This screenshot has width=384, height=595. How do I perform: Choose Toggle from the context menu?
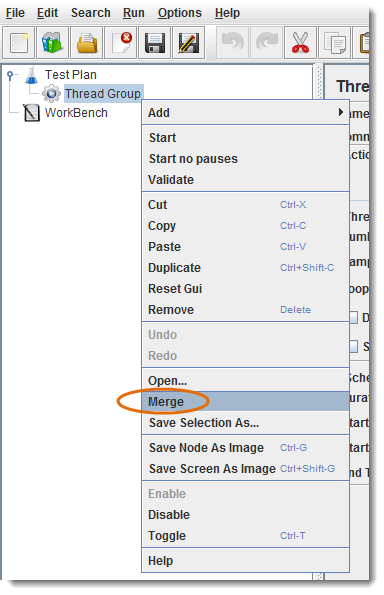[x=246, y=536]
